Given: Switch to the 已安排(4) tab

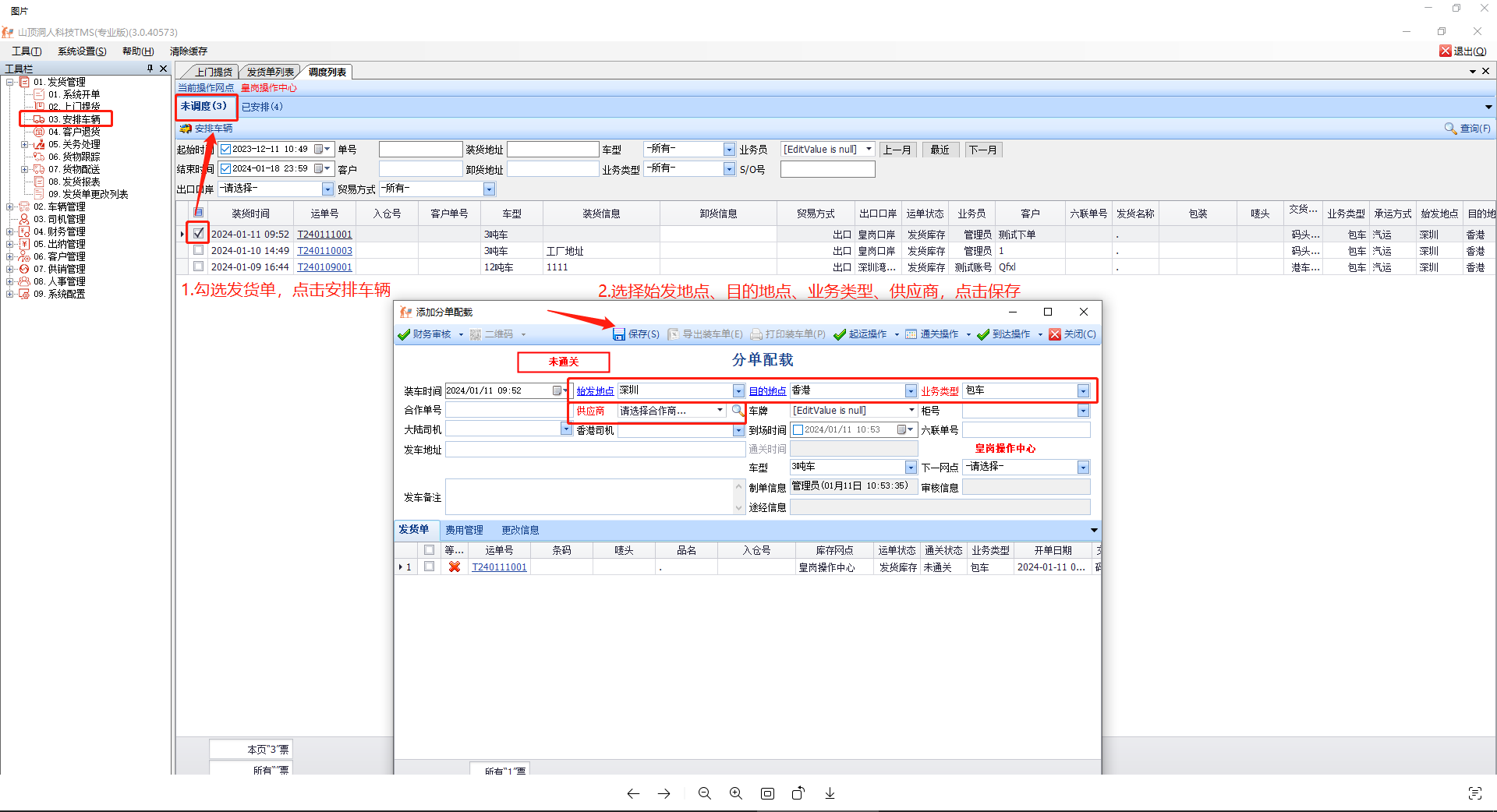Looking at the screenshot, I should click(x=262, y=107).
